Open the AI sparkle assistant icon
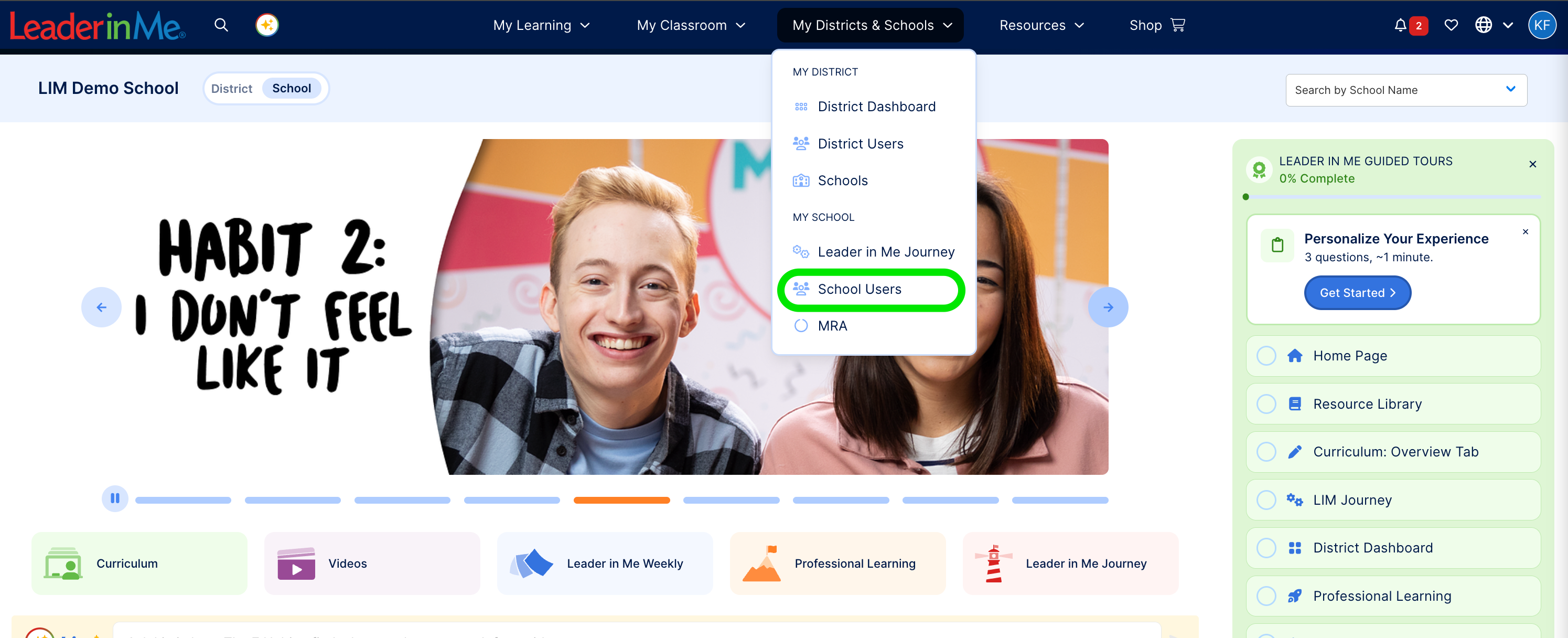 click(x=266, y=25)
